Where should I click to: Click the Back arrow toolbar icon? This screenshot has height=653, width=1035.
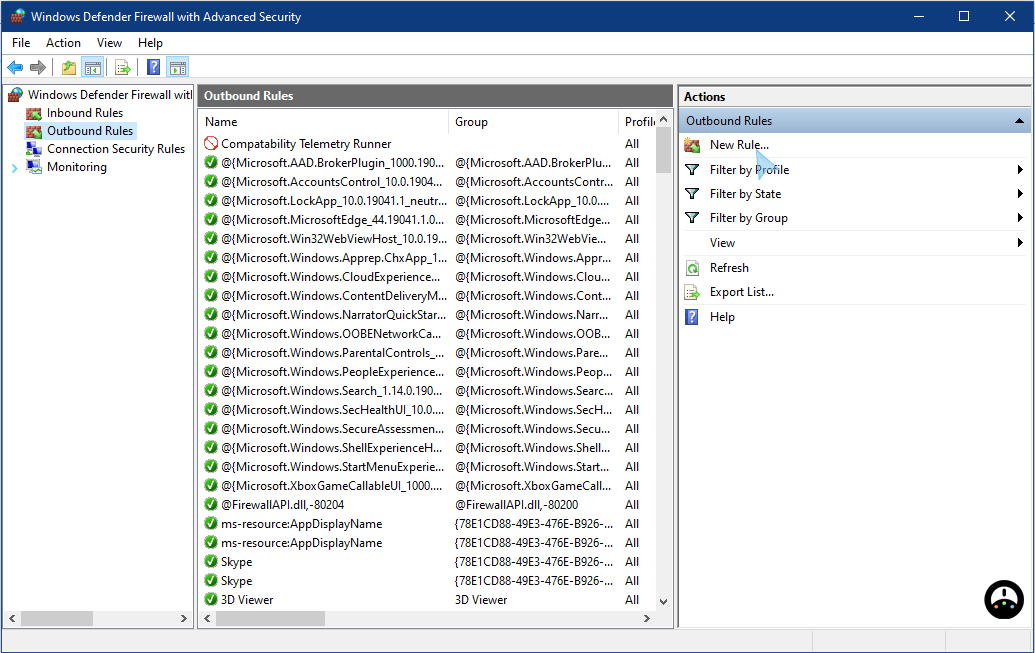point(15,67)
